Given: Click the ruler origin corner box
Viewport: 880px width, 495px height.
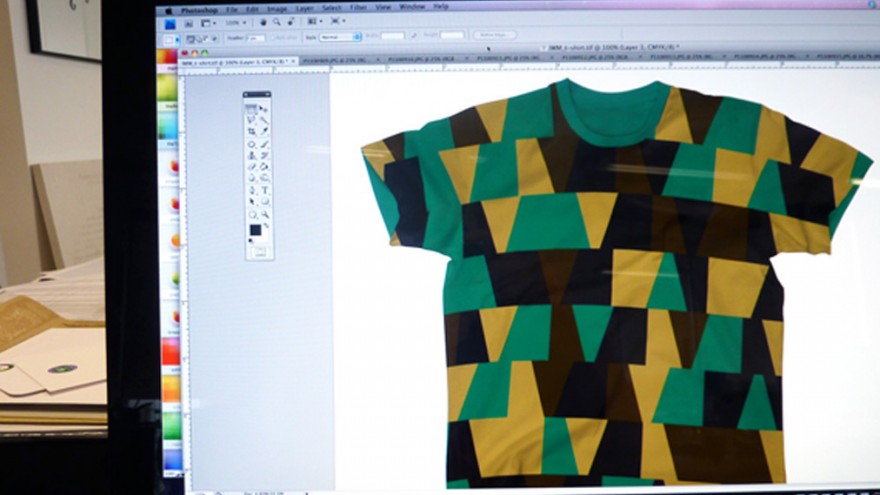Looking at the screenshot, I should 181,70.
